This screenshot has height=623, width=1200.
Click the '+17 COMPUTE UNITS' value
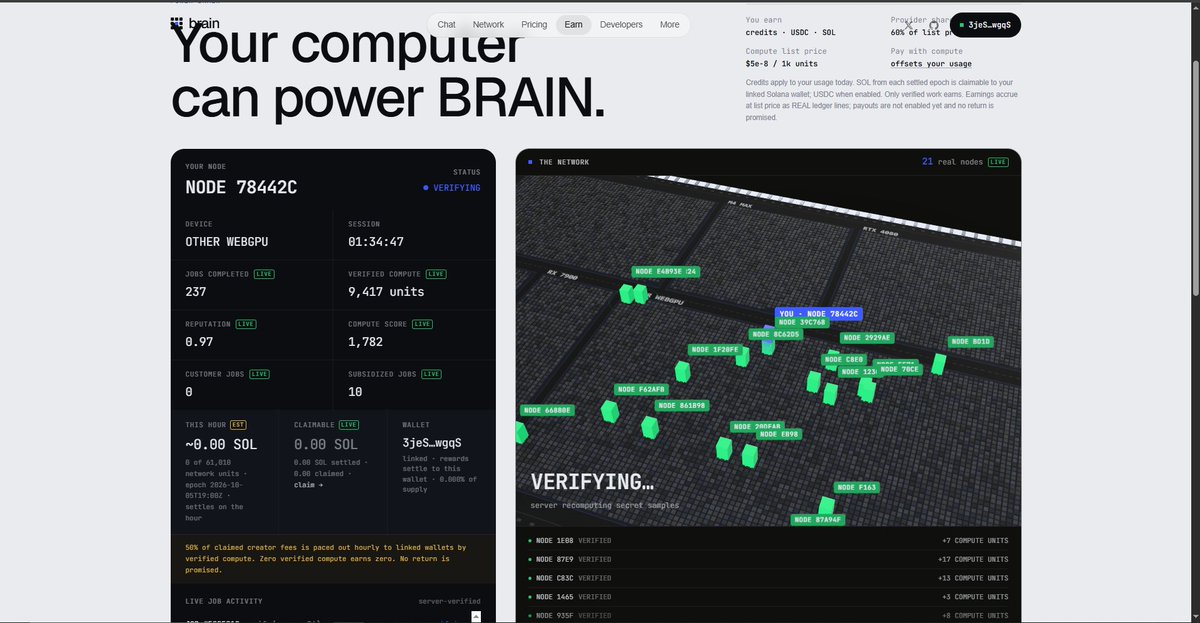pyautogui.click(x=975, y=559)
